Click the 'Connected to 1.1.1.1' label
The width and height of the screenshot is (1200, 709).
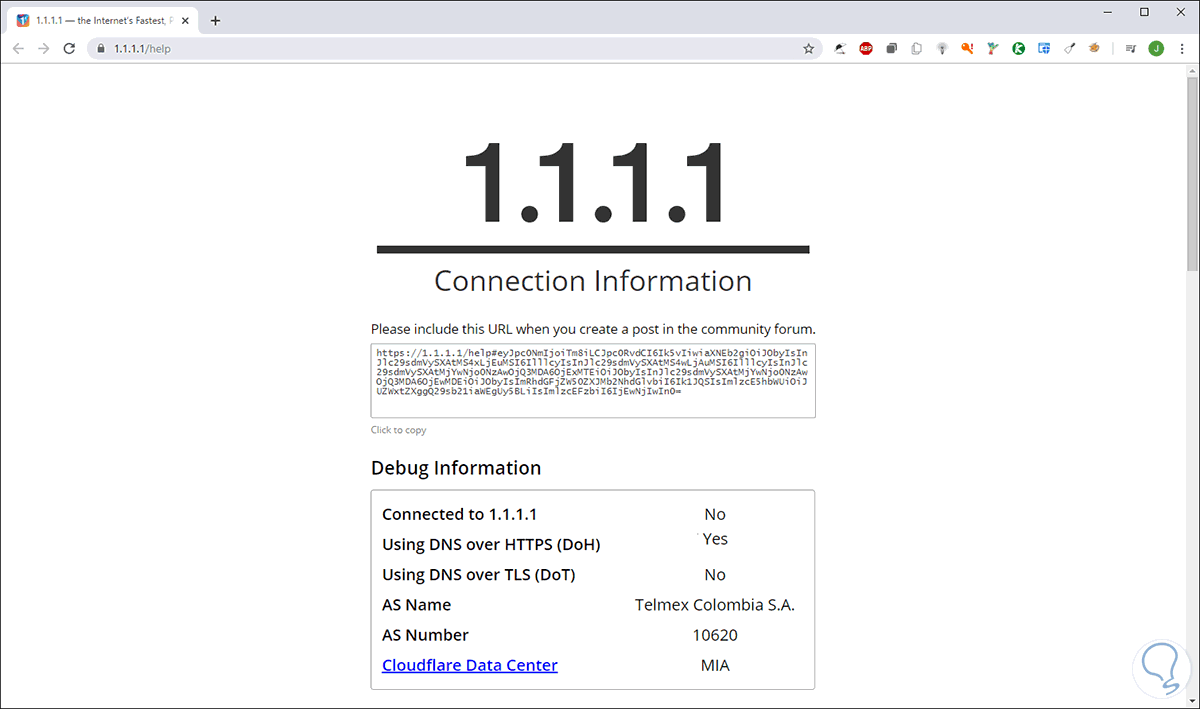[460, 515]
